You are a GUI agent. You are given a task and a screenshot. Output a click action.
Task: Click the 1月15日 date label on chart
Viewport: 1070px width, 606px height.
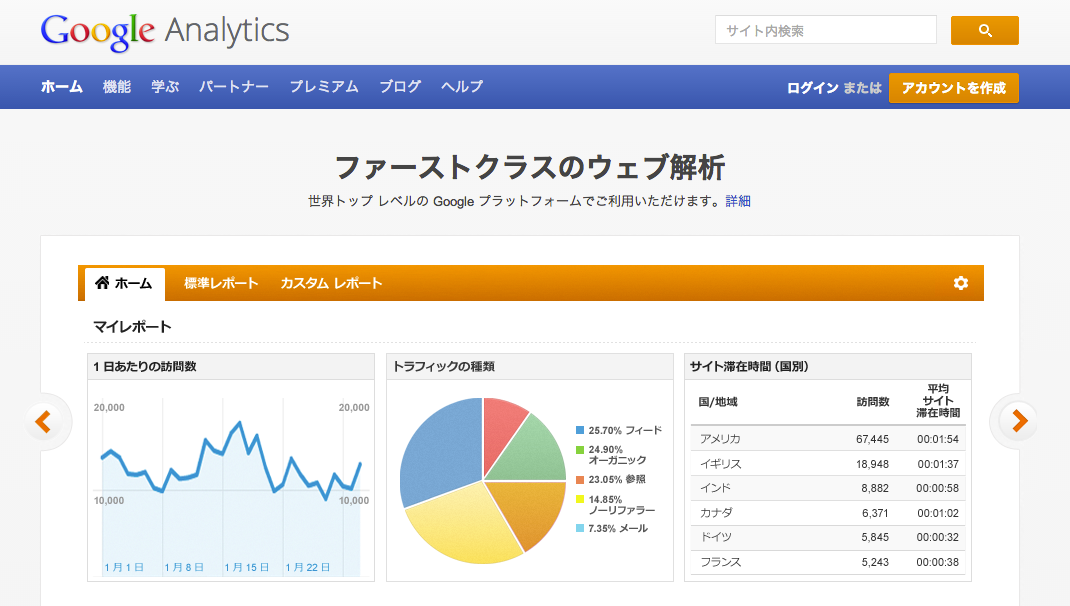[x=247, y=567]
